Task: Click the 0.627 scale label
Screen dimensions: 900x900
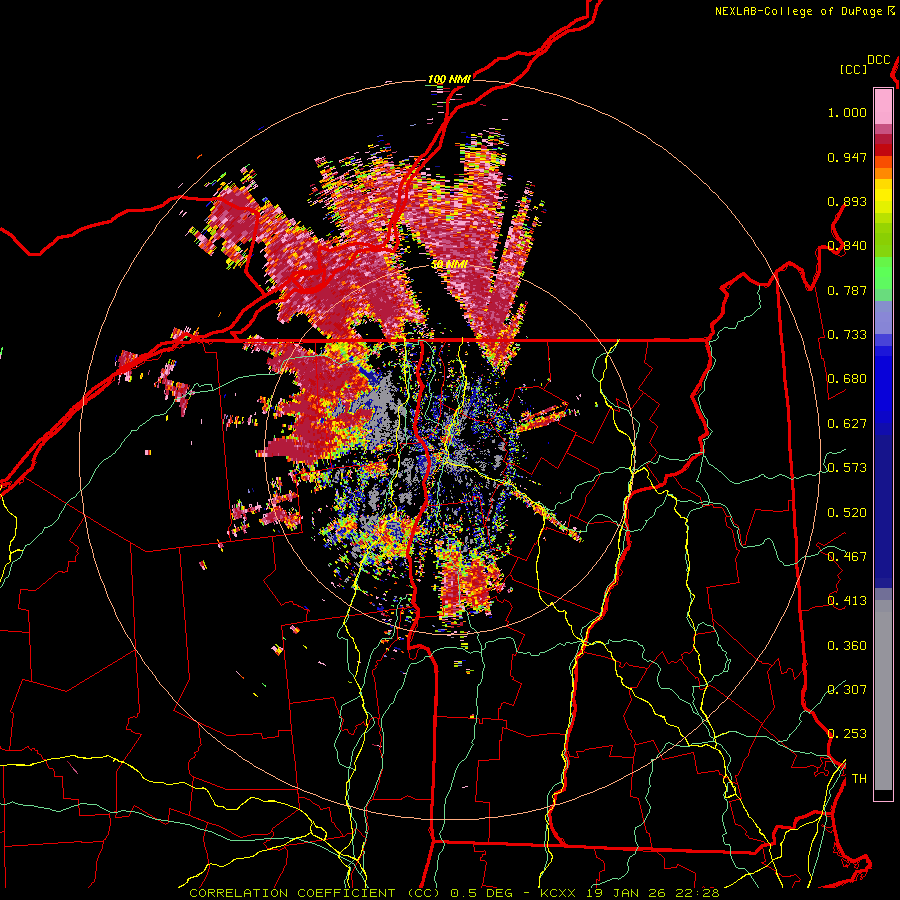Action: tap(847, 424)
